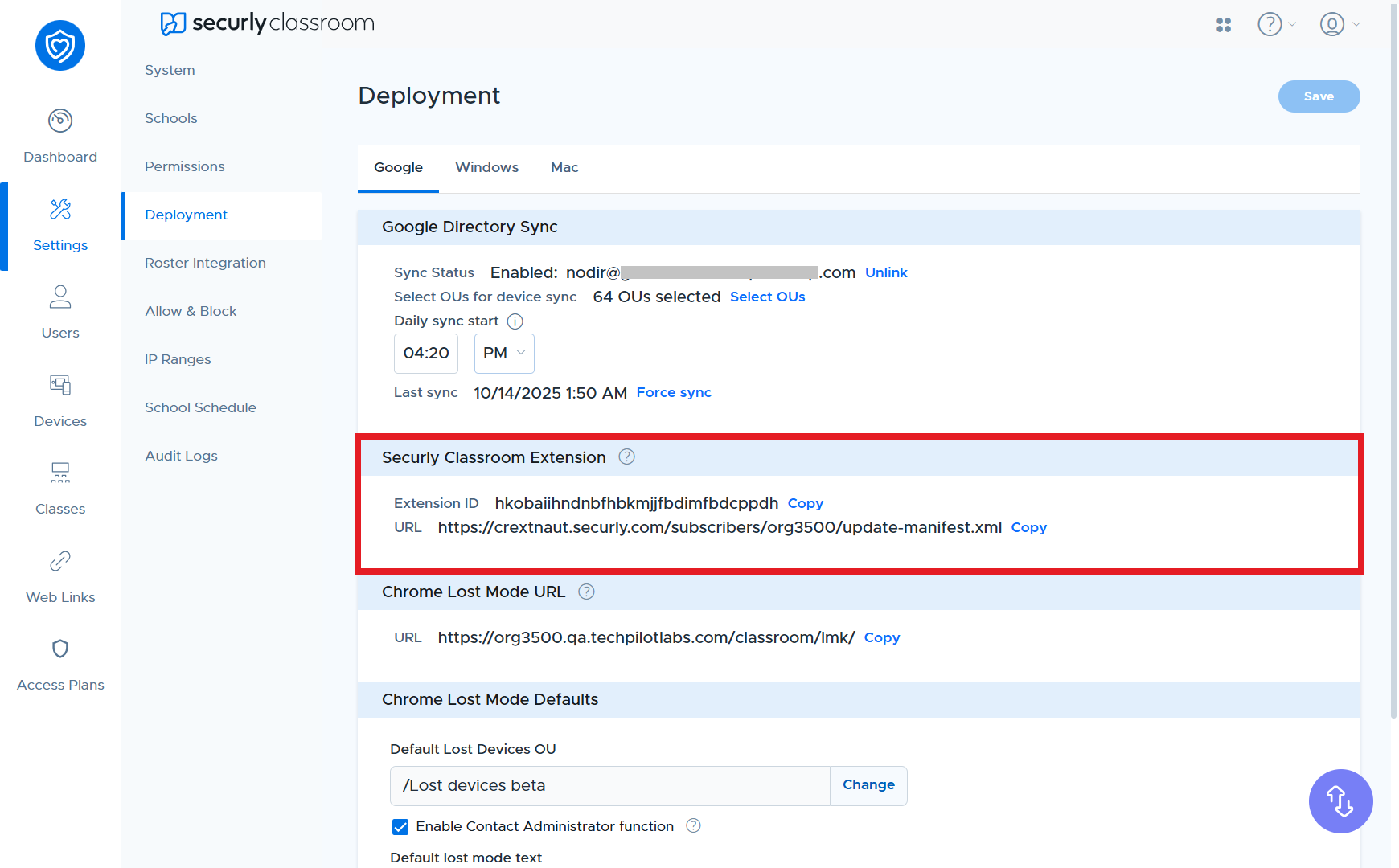Click the Daily sync start info icon
This screenshot has width=1399, height=868.
[x=515, y=321]
